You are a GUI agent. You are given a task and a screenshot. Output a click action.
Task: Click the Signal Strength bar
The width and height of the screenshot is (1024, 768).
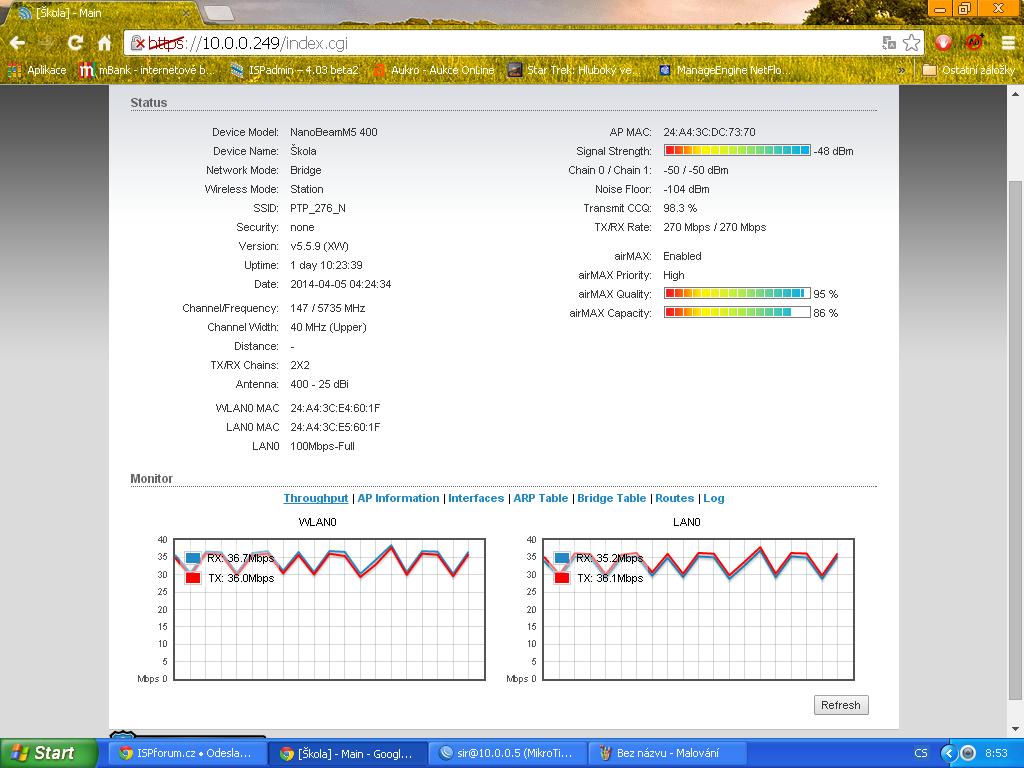pyautogui.click(x=737, y=150)
